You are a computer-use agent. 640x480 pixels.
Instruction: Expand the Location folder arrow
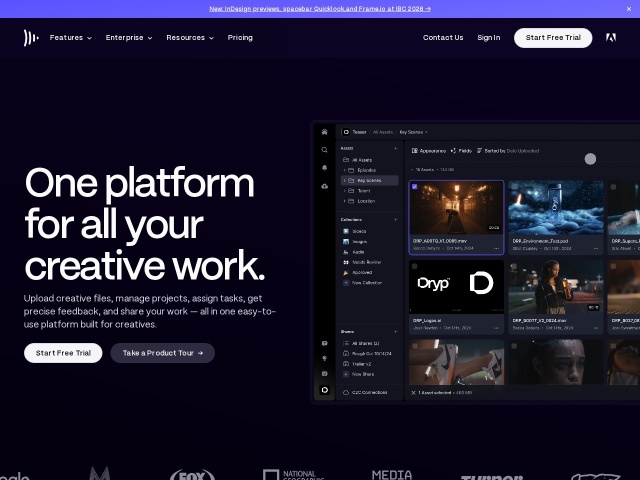coord(344,201)
